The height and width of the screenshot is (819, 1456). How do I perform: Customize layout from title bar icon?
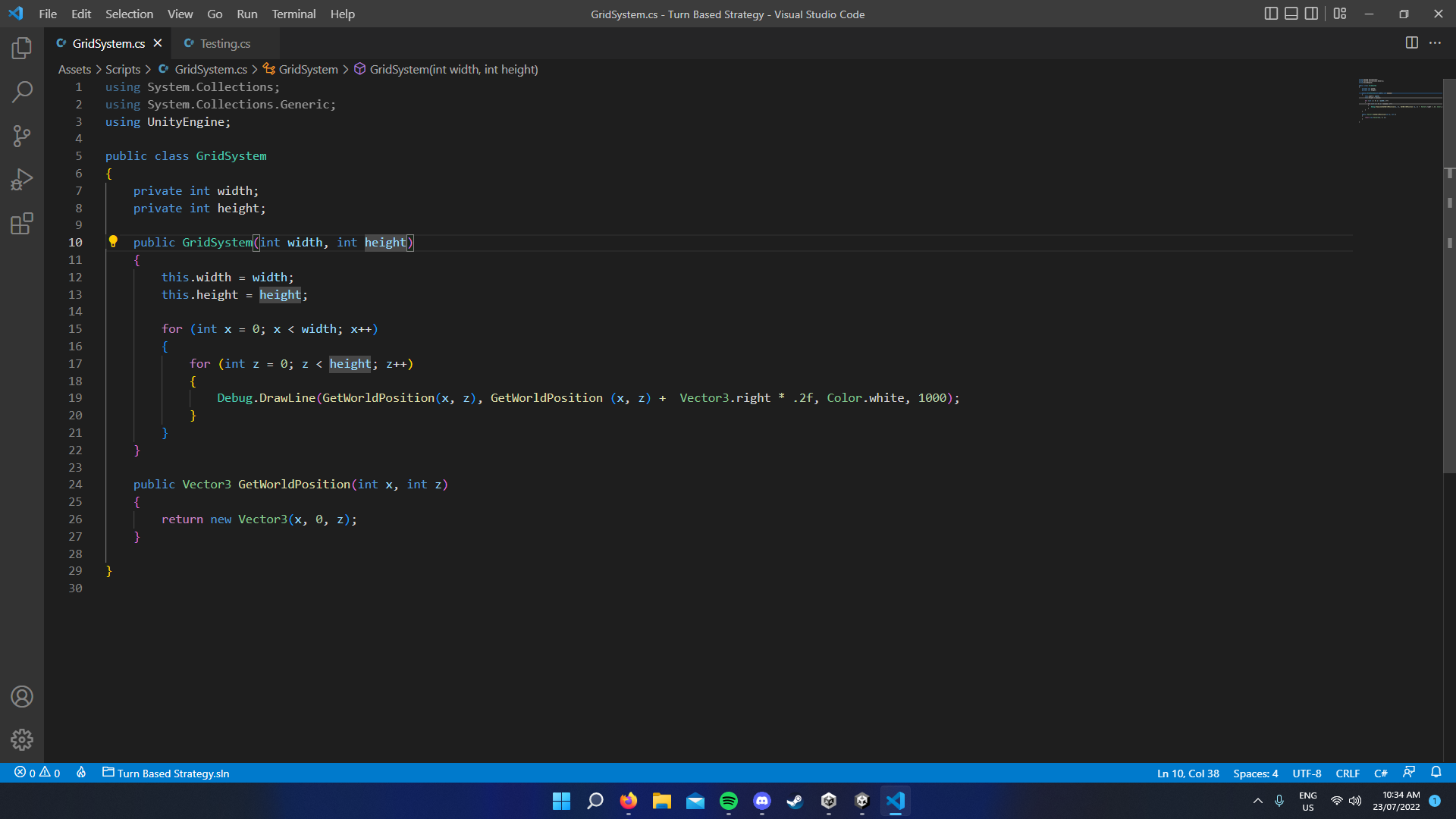[x=1340, y=14]
